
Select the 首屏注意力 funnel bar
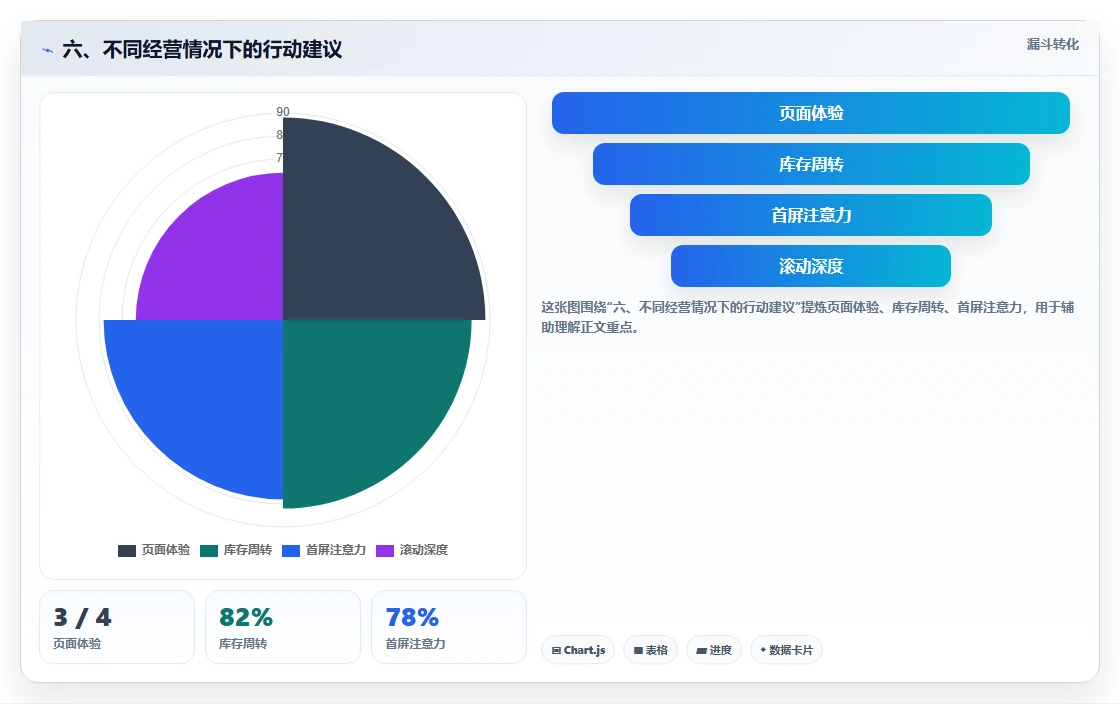pos(811,215)
